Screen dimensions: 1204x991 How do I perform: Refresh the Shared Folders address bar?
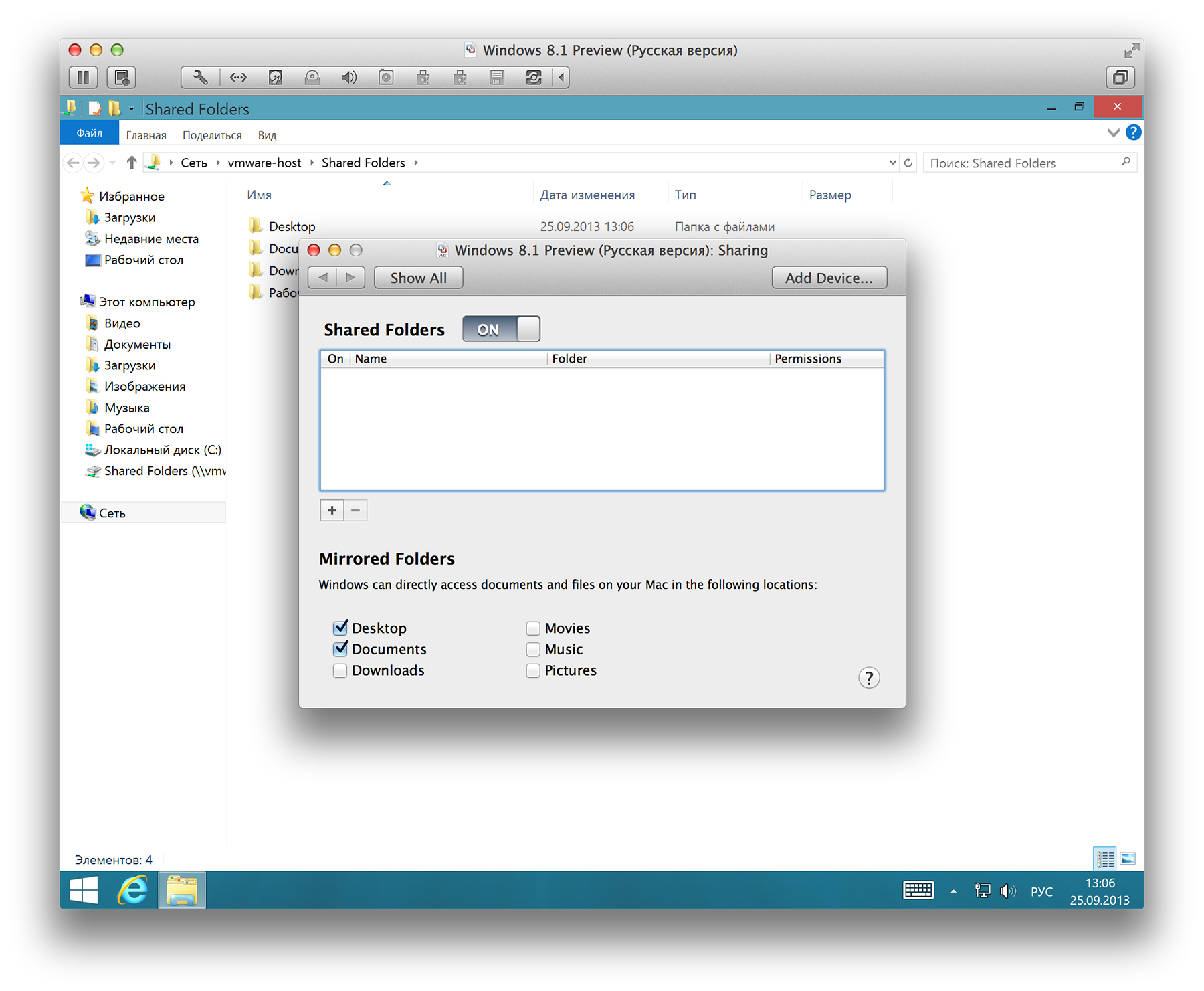908,163
